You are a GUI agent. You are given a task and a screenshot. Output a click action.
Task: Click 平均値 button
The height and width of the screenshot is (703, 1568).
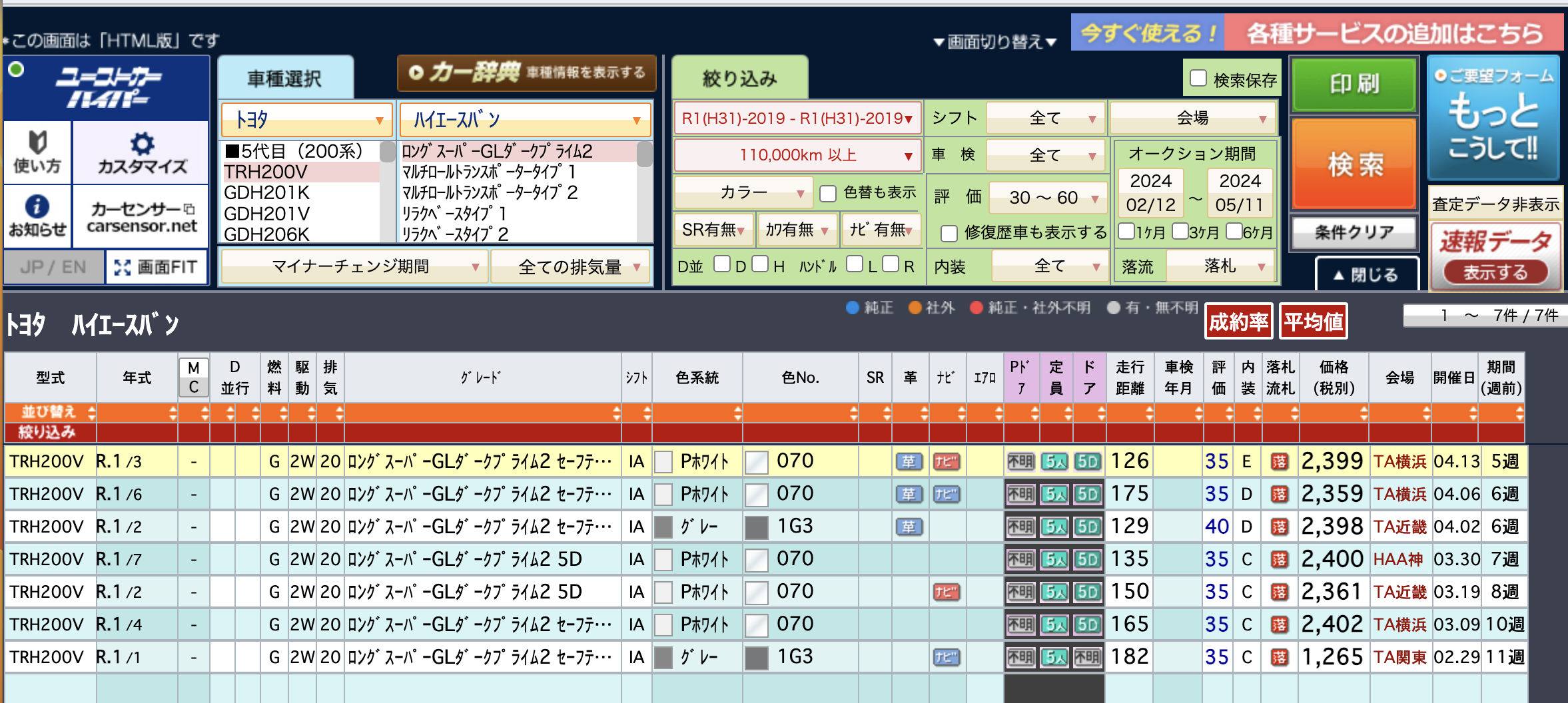coord(1314,322)
